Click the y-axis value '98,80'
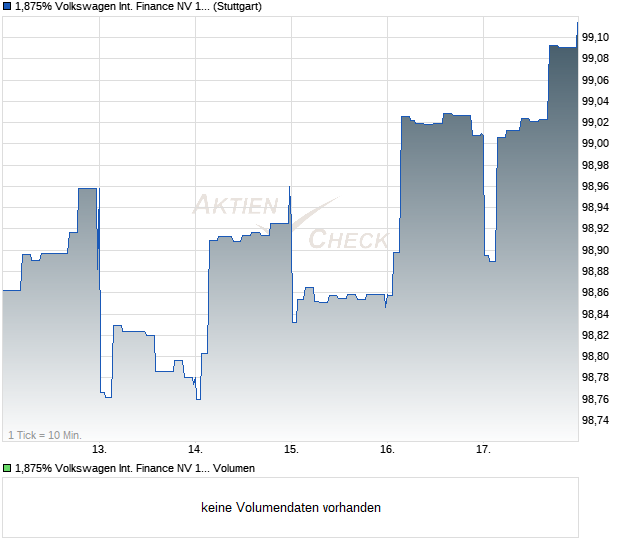This screenshot has height=546, width=620. (595, 356)
